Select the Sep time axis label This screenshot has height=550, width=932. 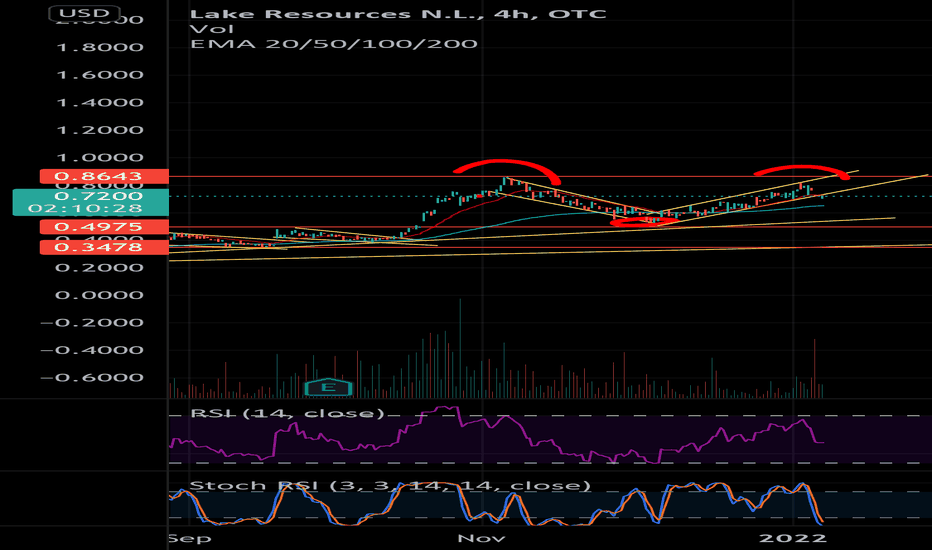pos(190,538)
